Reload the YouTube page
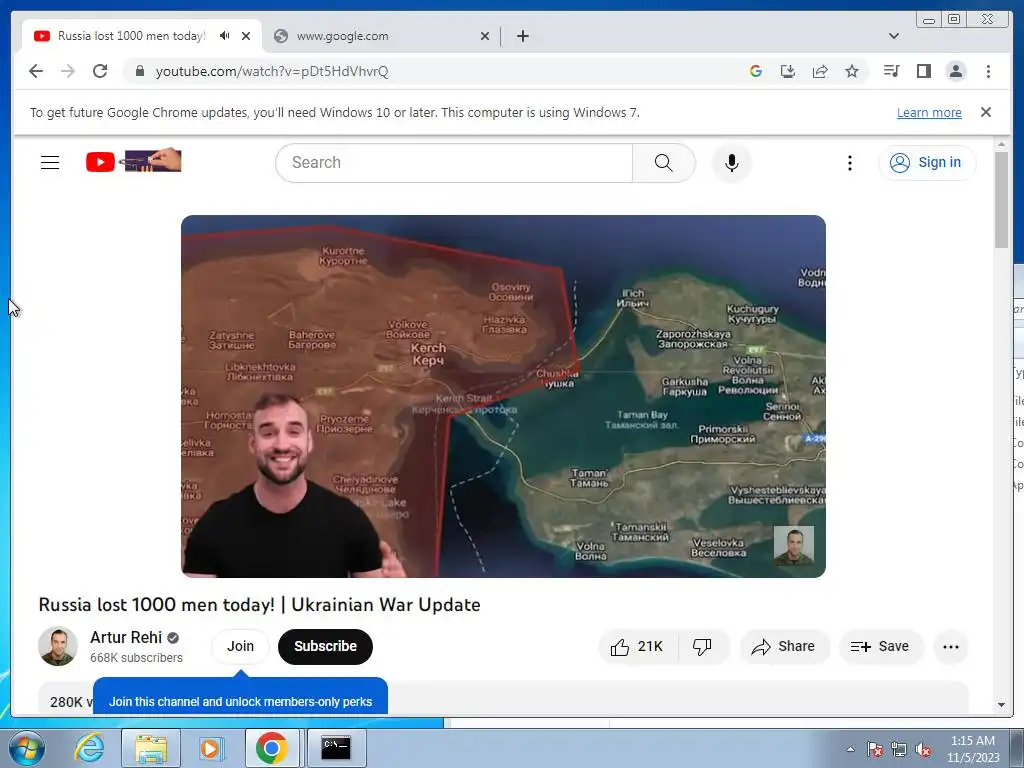The image size is (1024, 768). coord(100,71)
